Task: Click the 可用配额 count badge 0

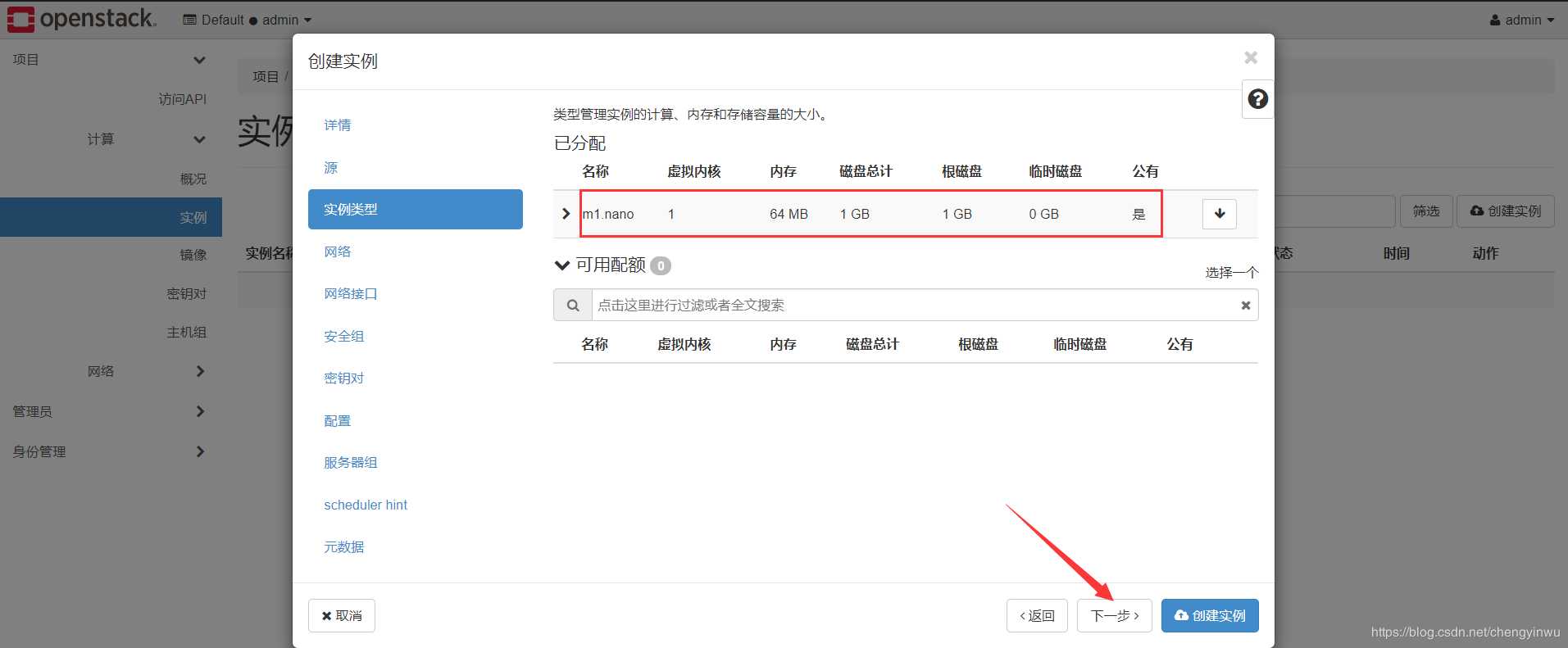Action: click(x=661, y=265)
